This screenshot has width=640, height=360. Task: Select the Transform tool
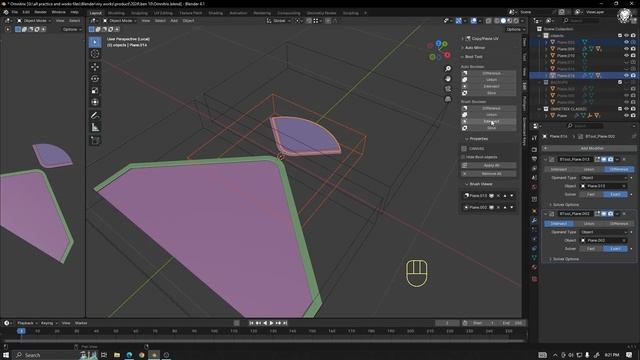95,102
